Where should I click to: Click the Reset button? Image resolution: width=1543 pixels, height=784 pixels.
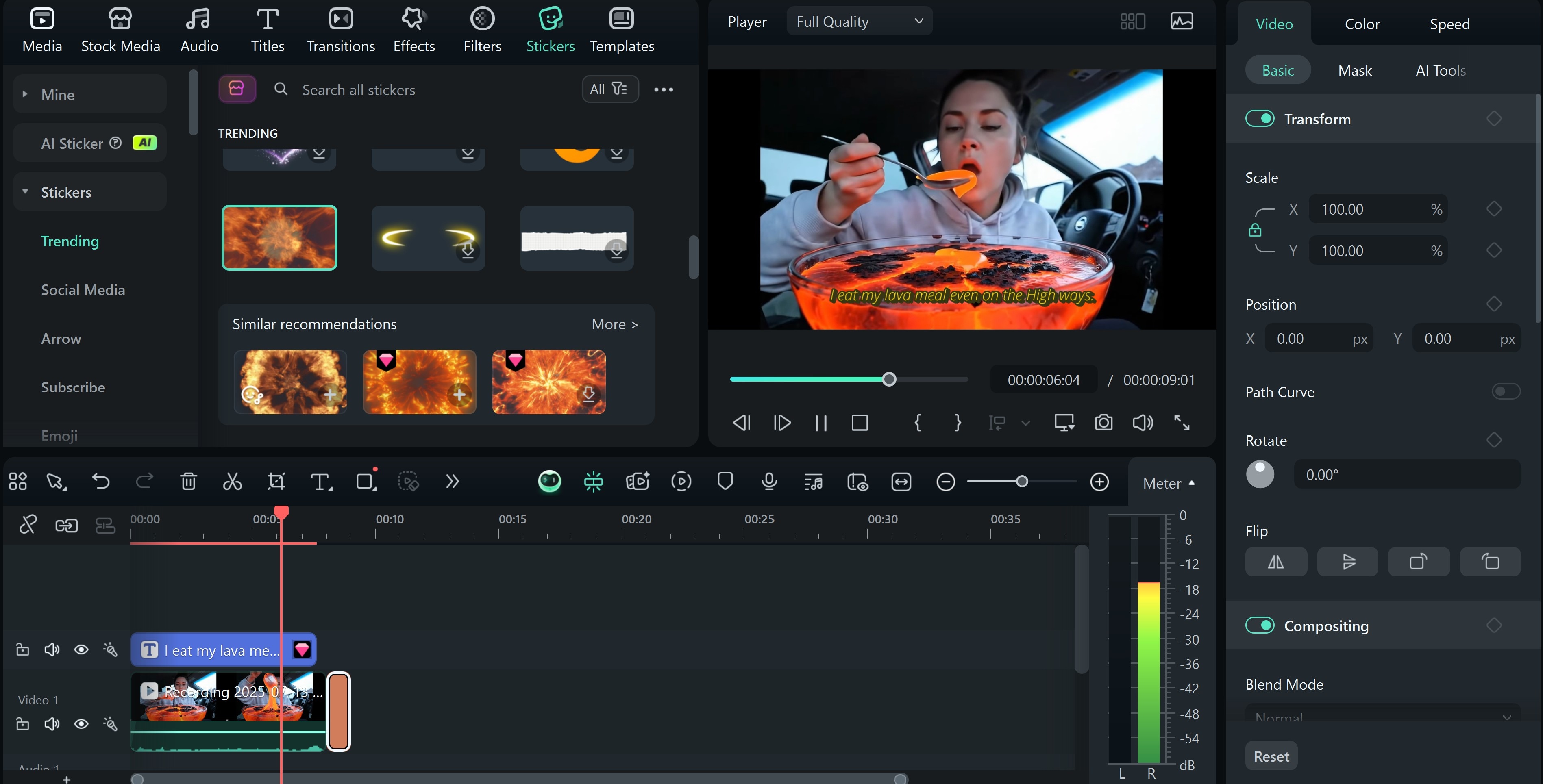click(x=1271, y=756)
